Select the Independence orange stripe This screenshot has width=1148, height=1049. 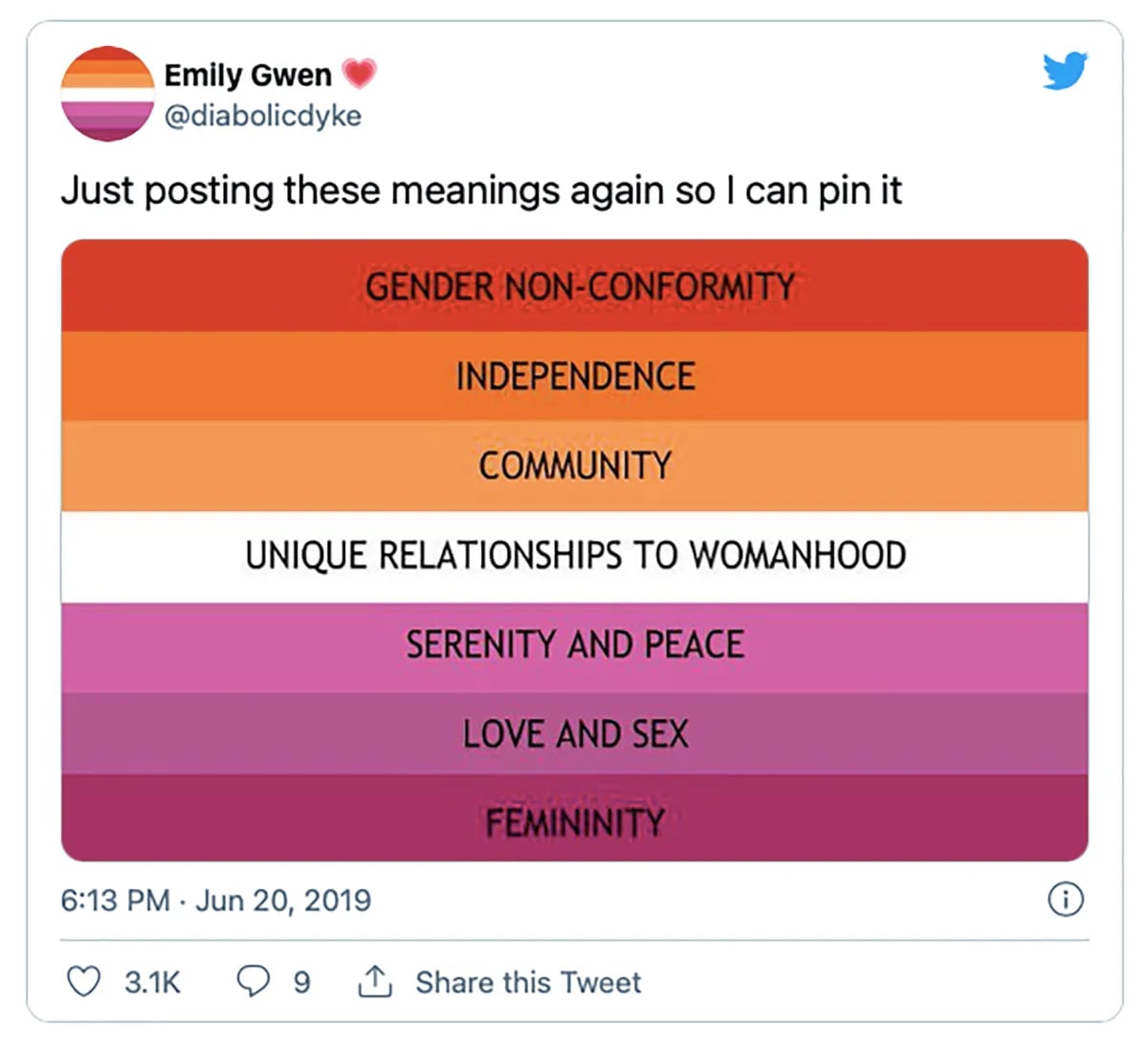click(x=575, y=376)
